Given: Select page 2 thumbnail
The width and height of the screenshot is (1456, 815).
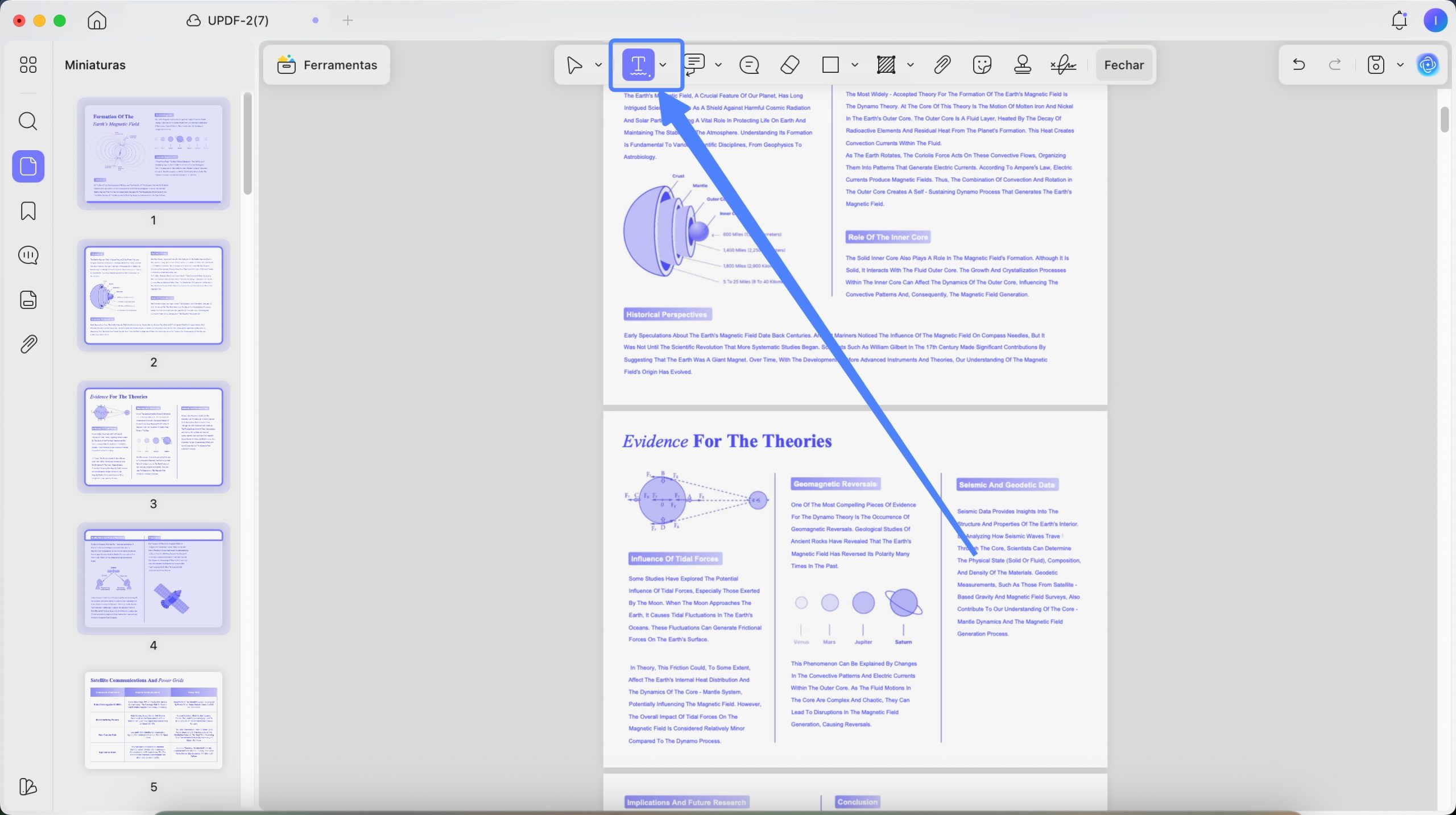Looking at the screenshot, I should pyautogui.click(x=154, y=295).
